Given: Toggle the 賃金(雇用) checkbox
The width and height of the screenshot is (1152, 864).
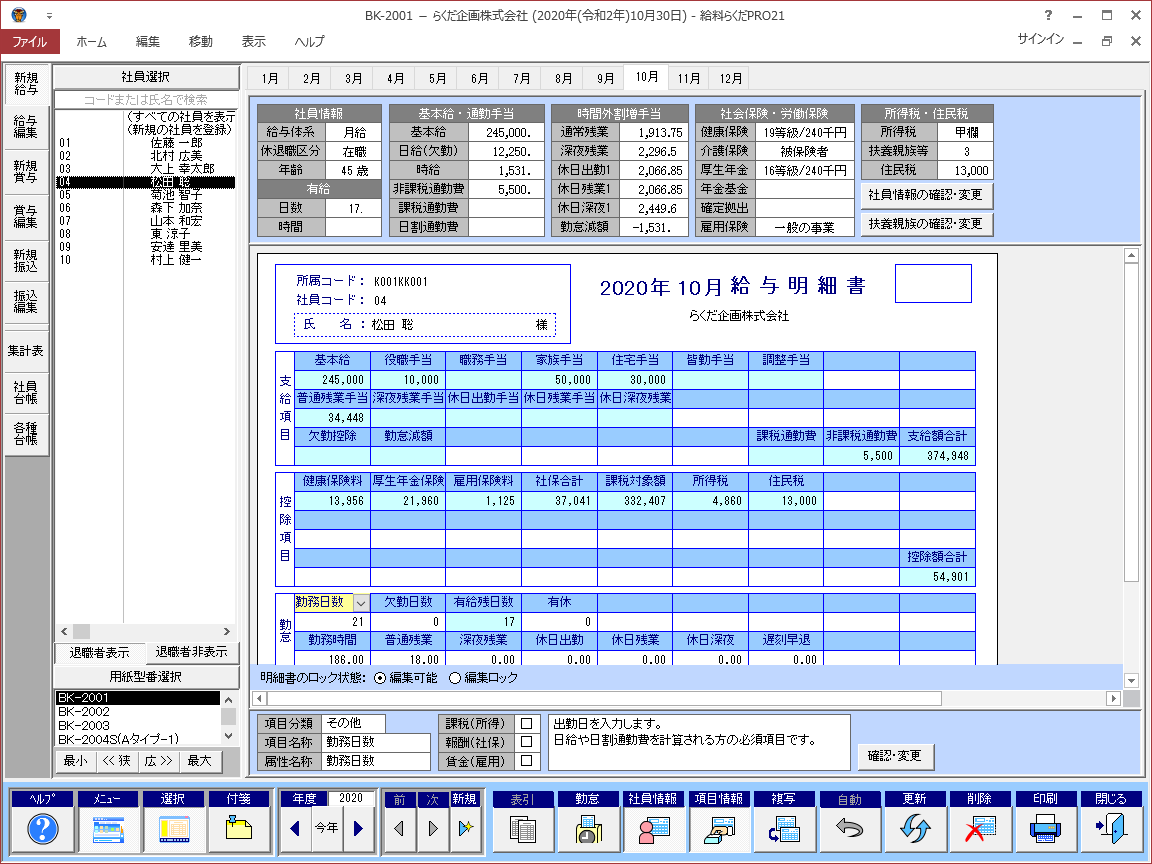Looking at the screenshot, I should (527, 761).
